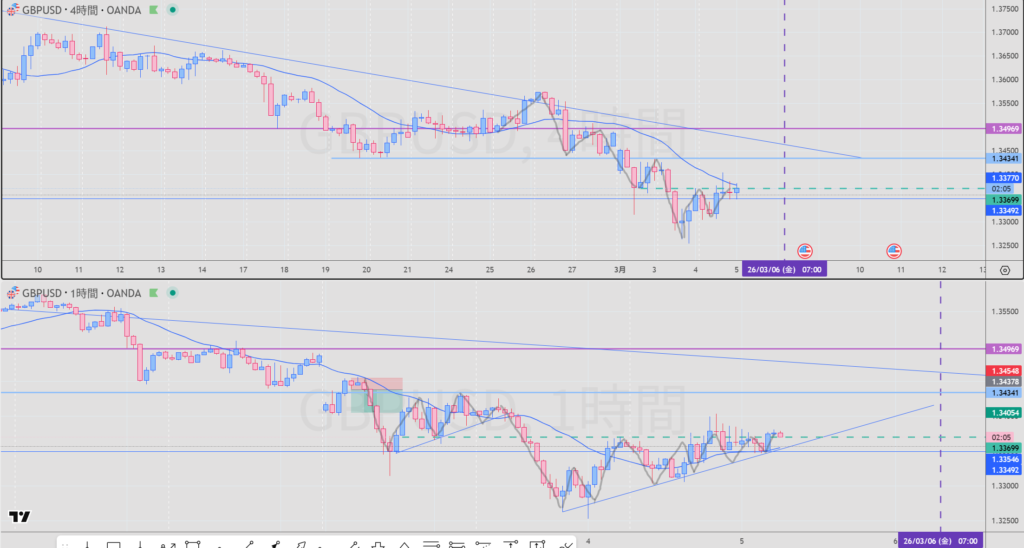1024x548 pixels.
Task: Open the second US economic event icon
Action: pos(894,250)
